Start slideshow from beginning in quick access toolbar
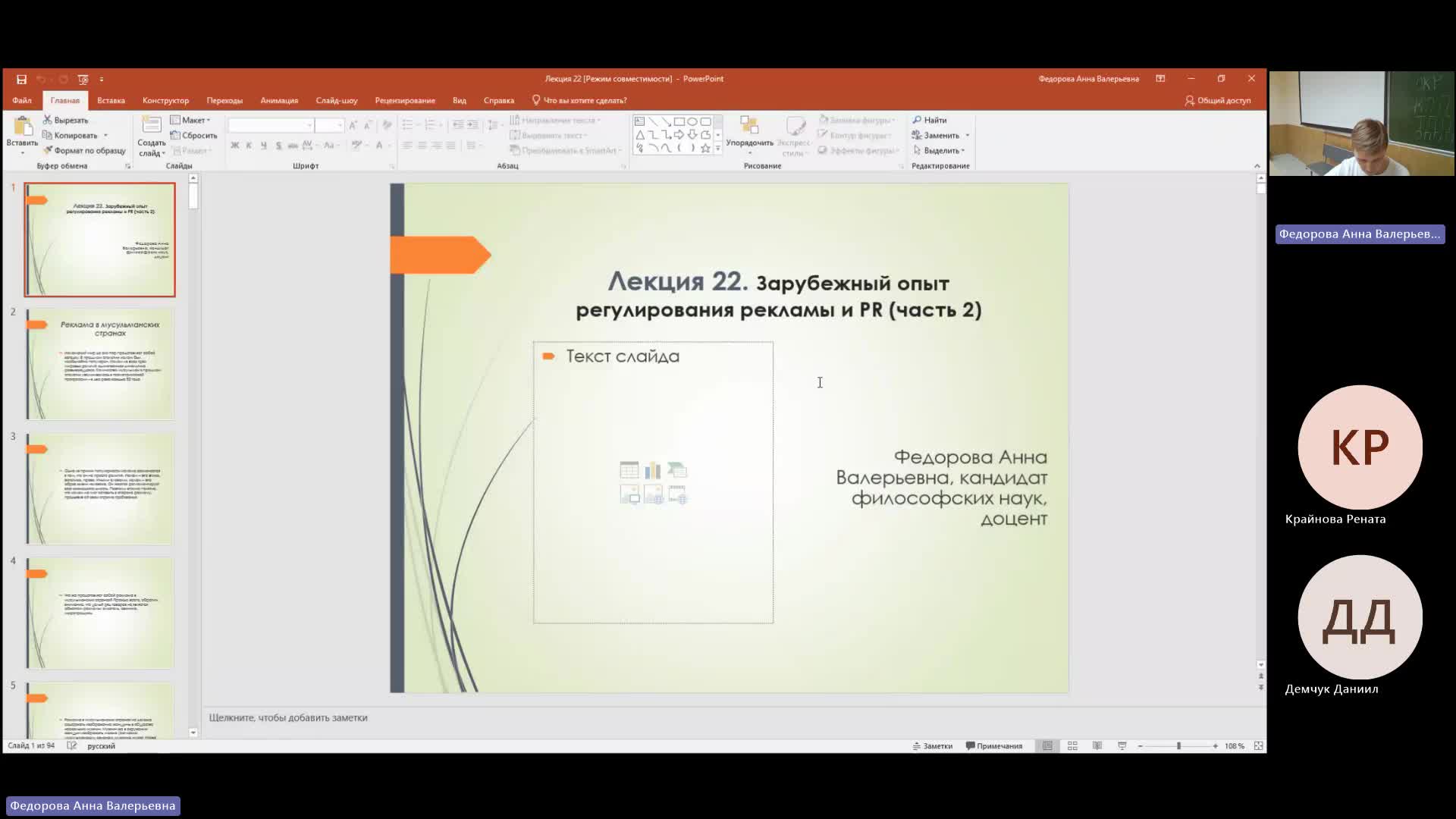The width and height of the screenshot is (1456, 819). coord(83,79)
